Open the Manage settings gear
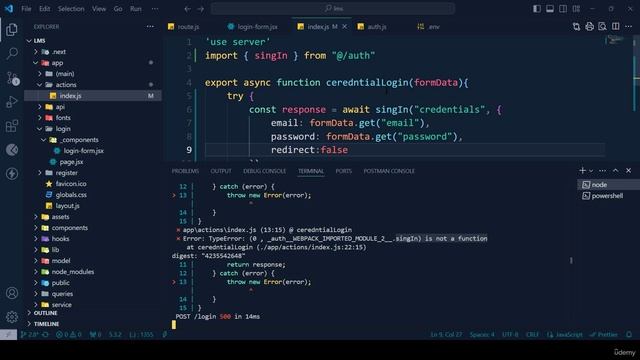The width and height of the screenshot is (640, 360). click(x=12, y=316)
